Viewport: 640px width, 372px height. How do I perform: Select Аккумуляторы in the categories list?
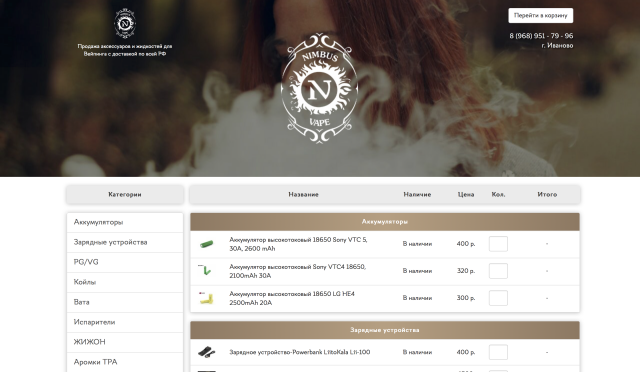coord(125,223)
